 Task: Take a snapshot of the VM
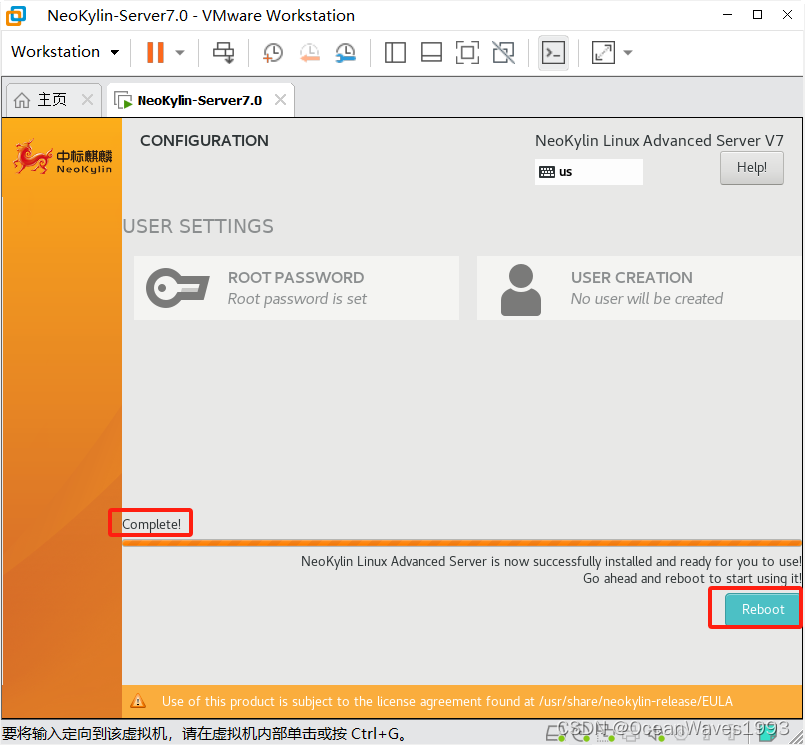point(272,52)
